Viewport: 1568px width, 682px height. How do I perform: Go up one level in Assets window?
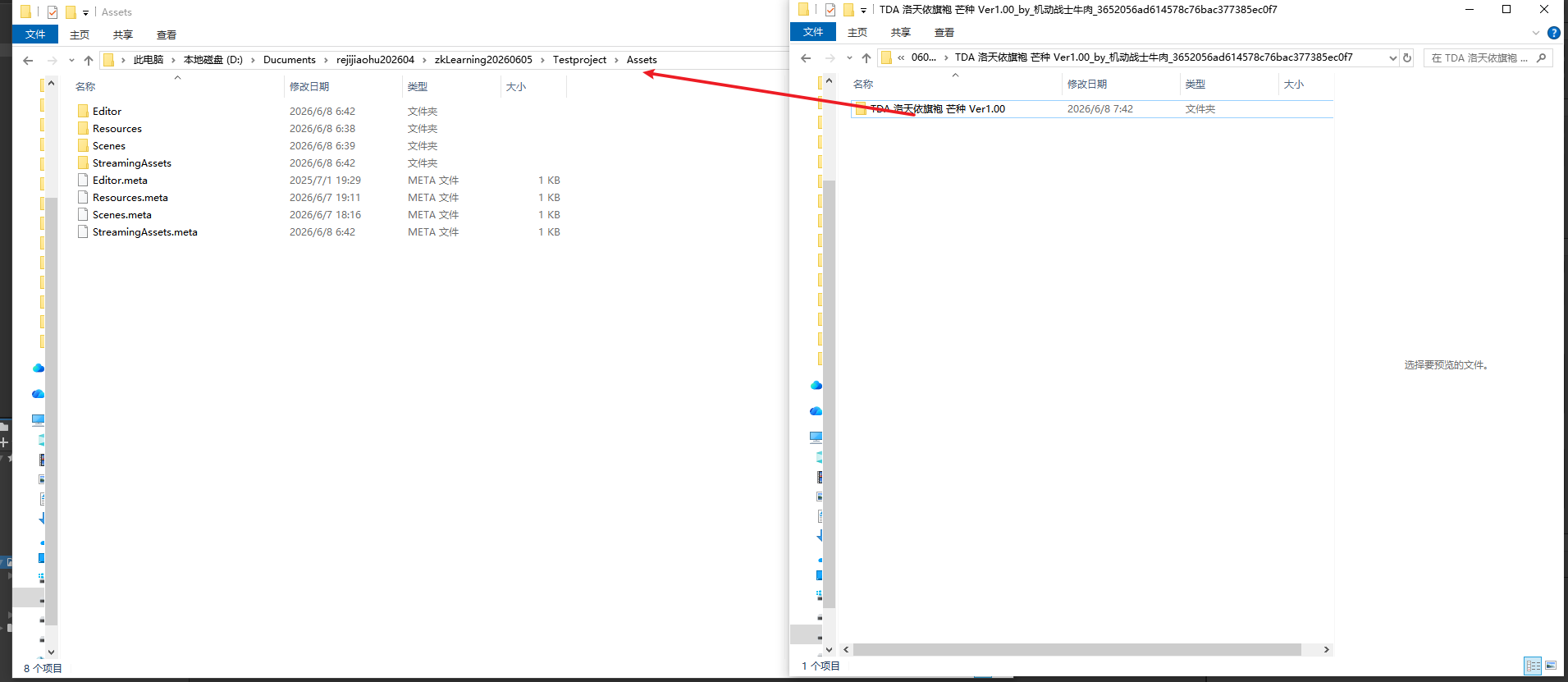[89, 60]
